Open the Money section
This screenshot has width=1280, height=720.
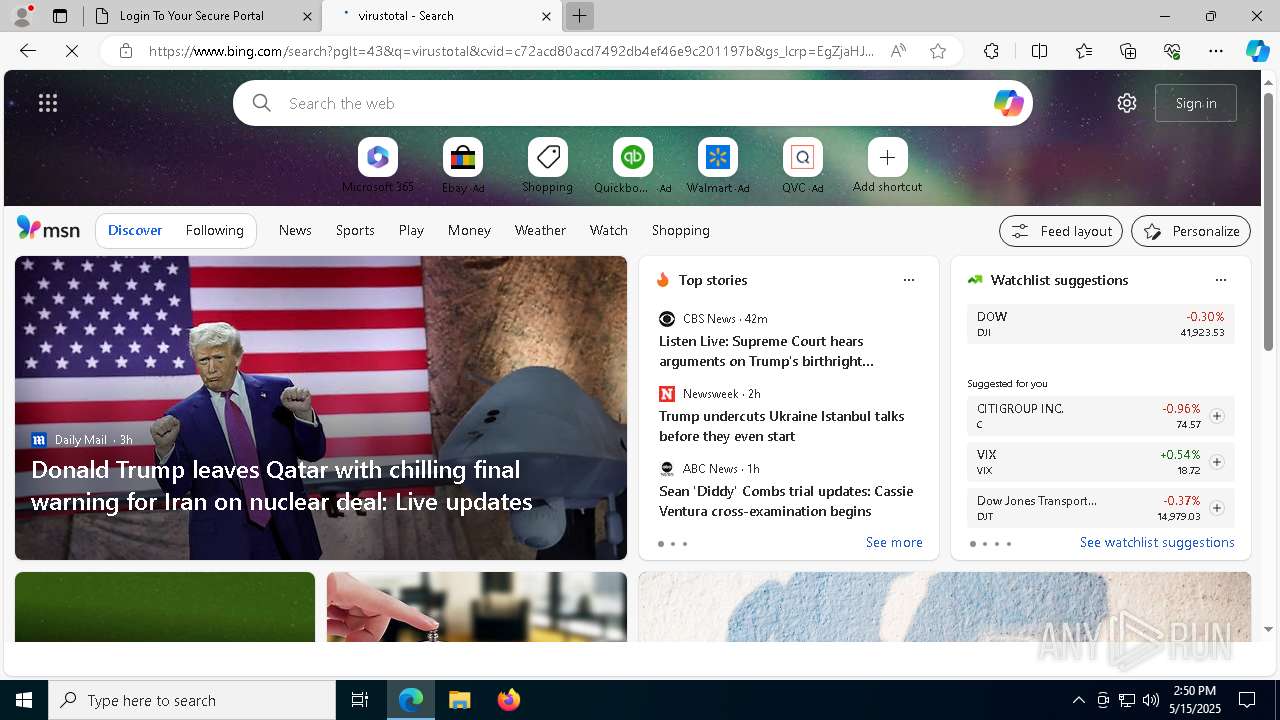(x=469, y=230)
